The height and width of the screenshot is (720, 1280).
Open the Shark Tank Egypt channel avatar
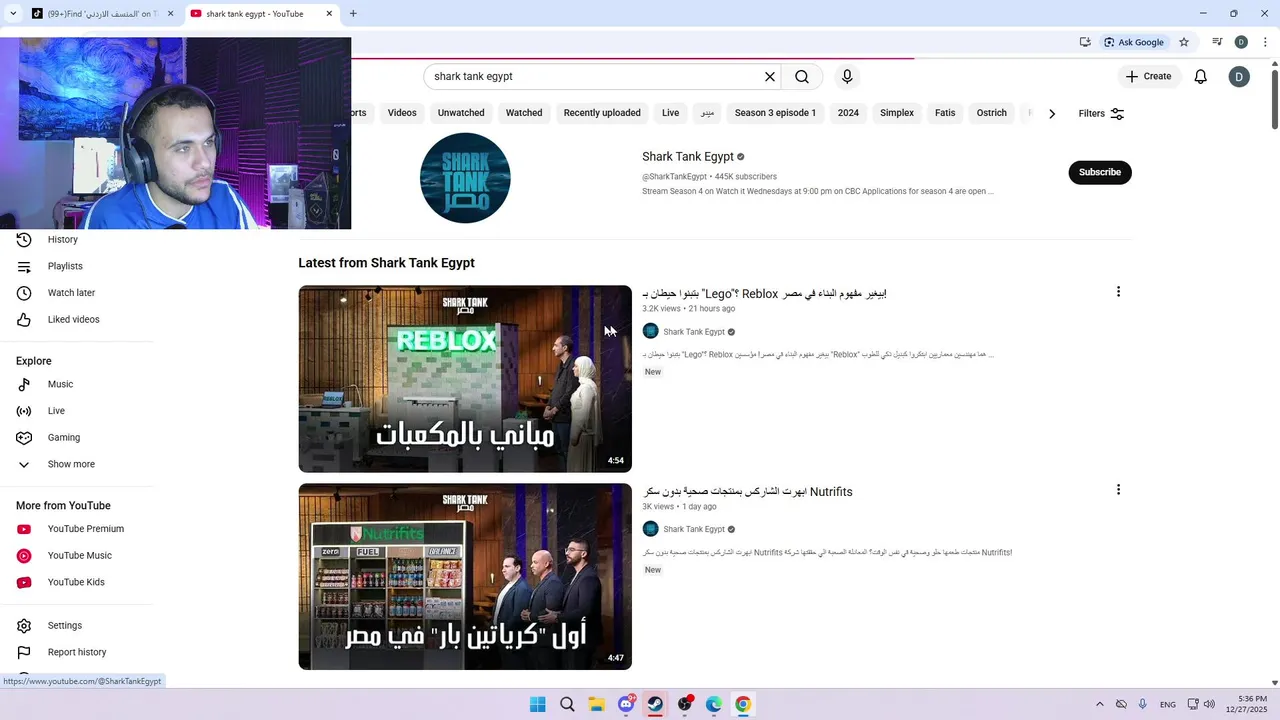coord(465,177)
